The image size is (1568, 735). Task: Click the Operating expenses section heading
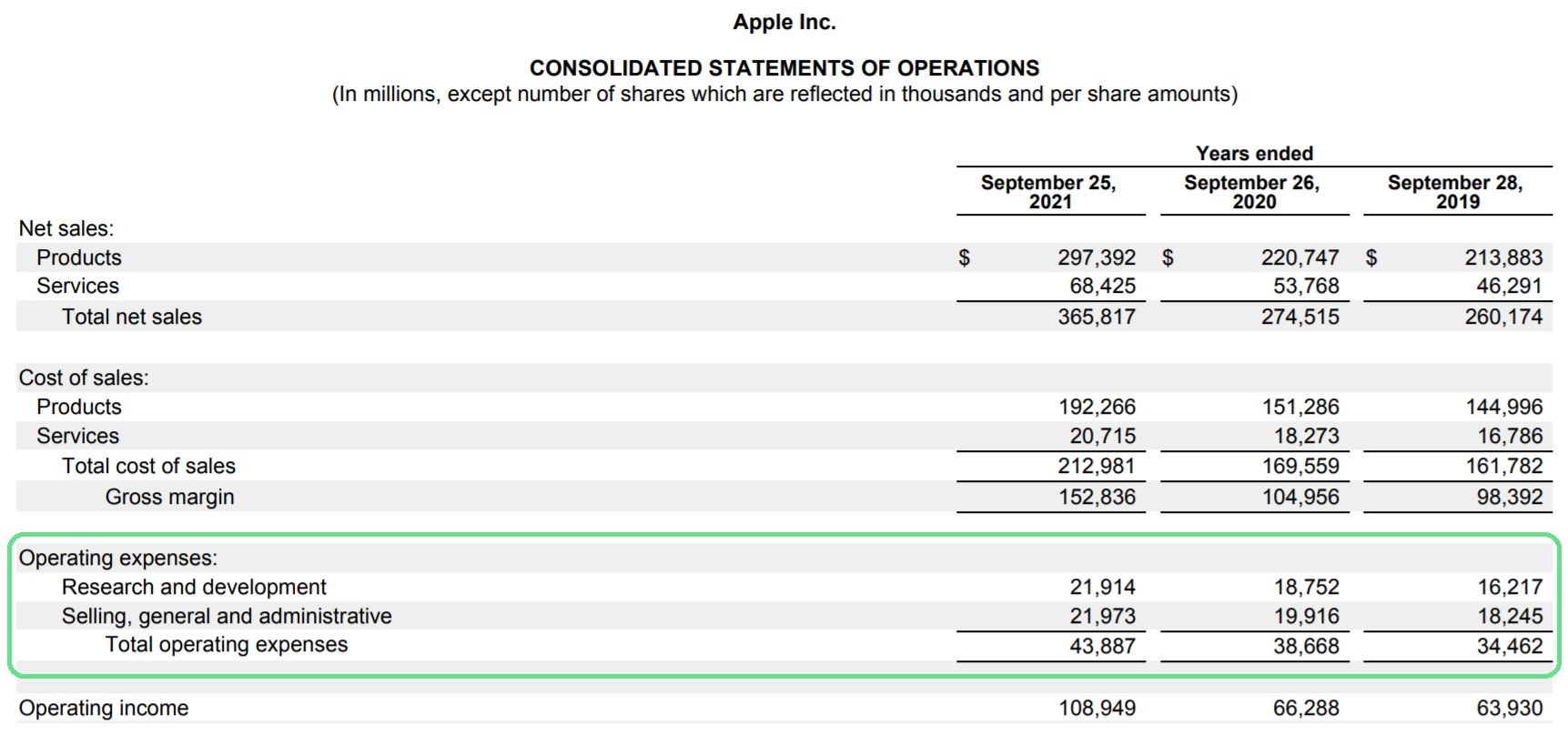(x=118, y=558)
